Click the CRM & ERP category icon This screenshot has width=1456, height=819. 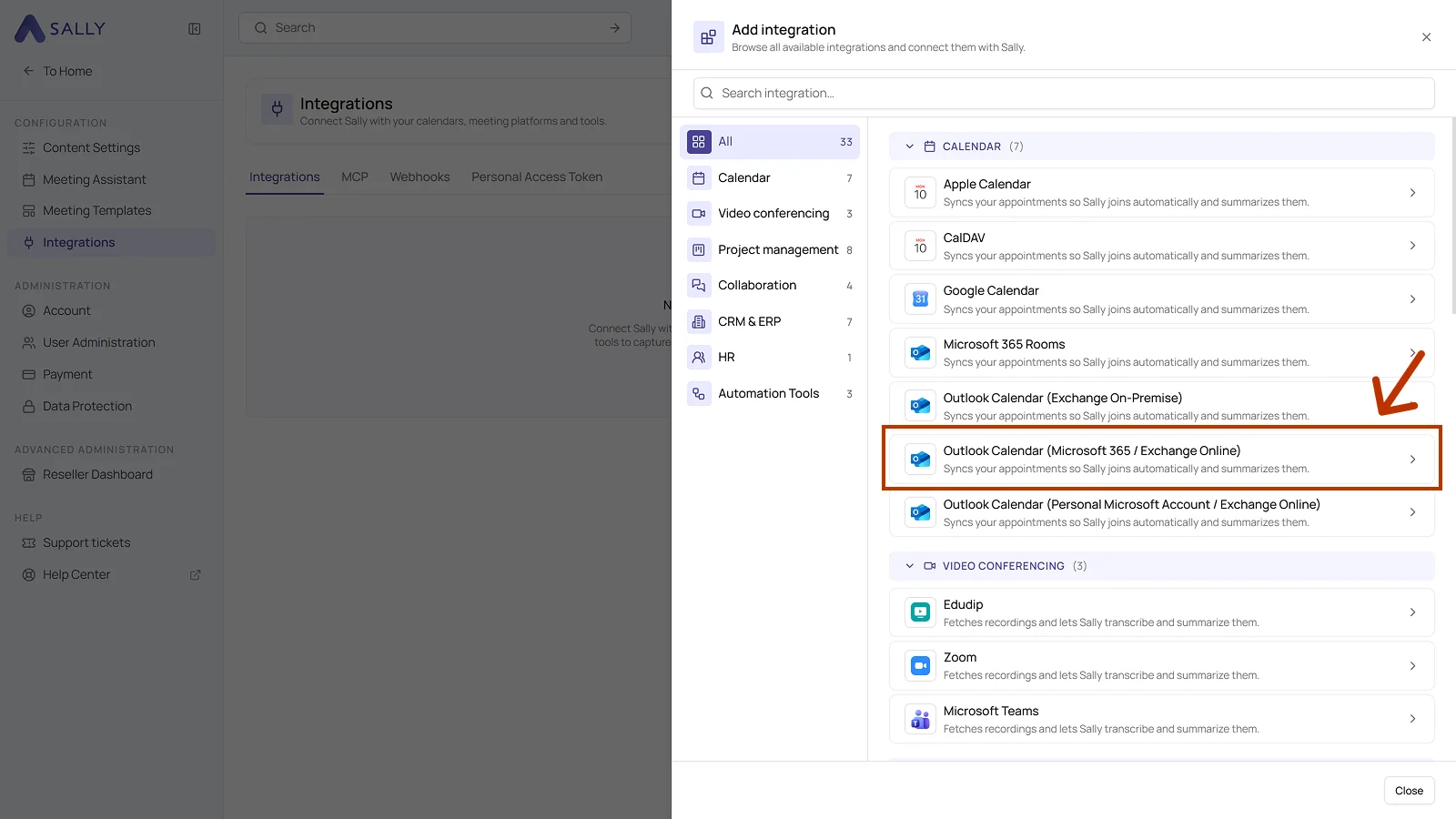698,321
